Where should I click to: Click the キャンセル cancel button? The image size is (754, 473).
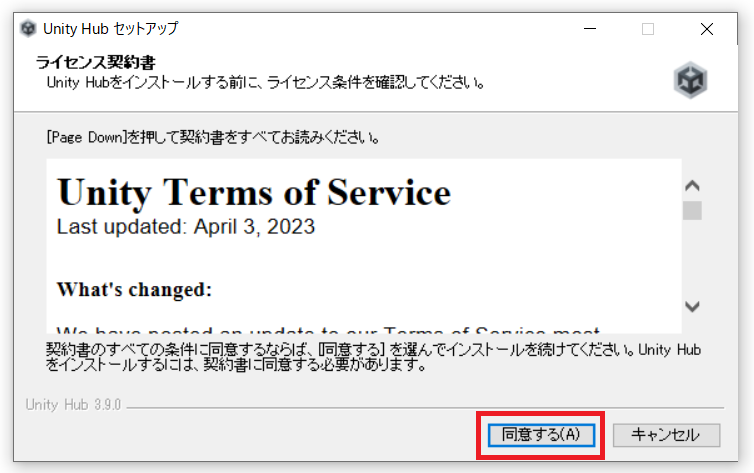pyautogui.click(x=666, y=435)
